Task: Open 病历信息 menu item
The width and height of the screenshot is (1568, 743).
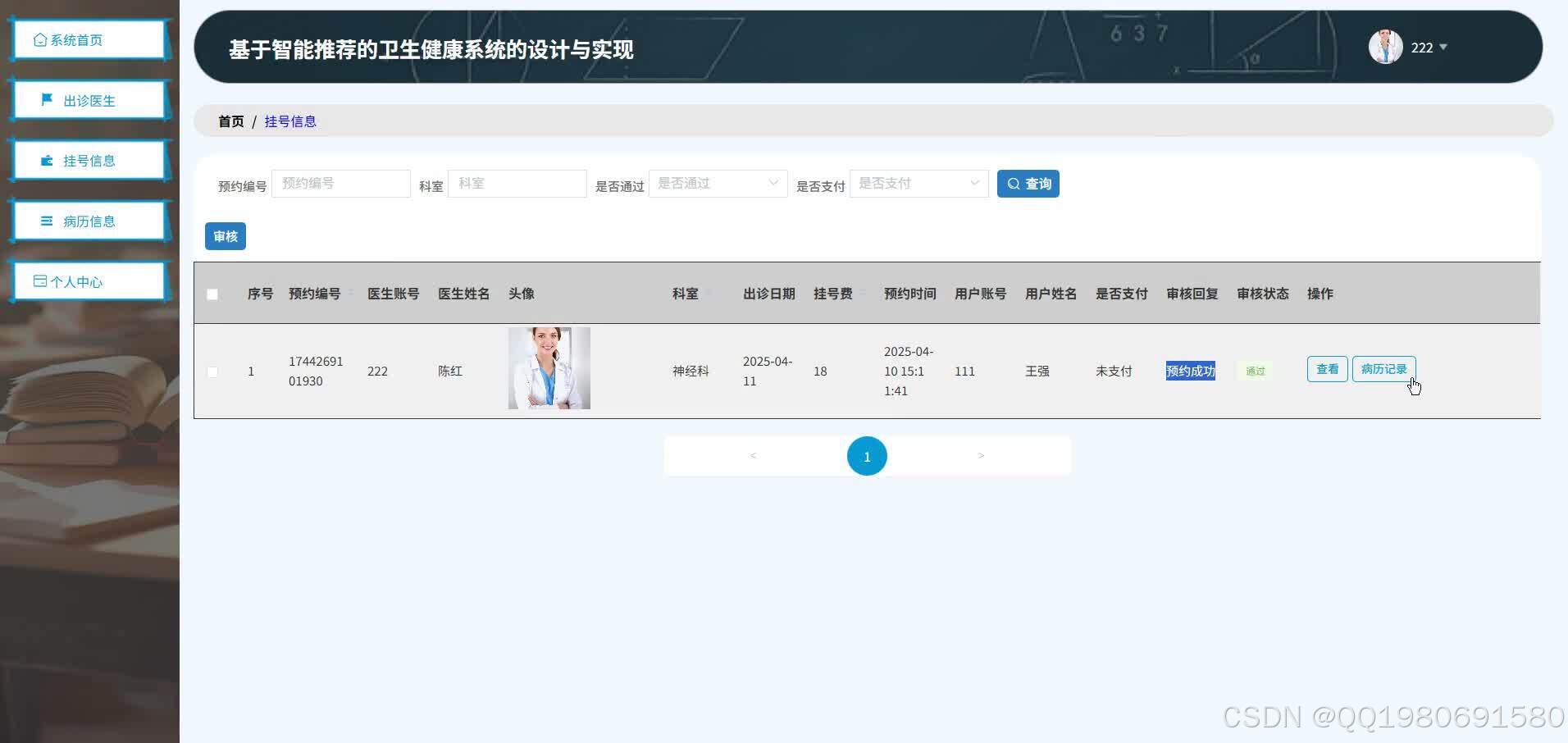Action: (89, 221)
